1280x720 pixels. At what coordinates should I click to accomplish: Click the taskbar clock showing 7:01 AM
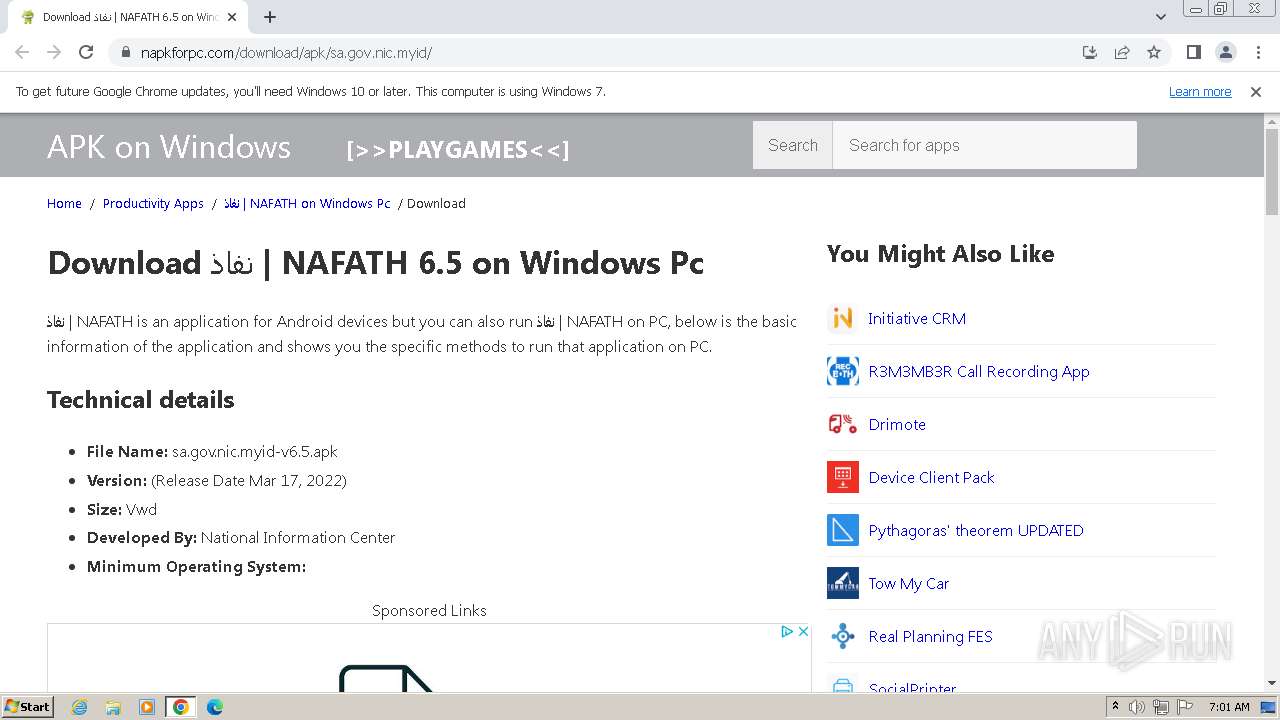1229,707
